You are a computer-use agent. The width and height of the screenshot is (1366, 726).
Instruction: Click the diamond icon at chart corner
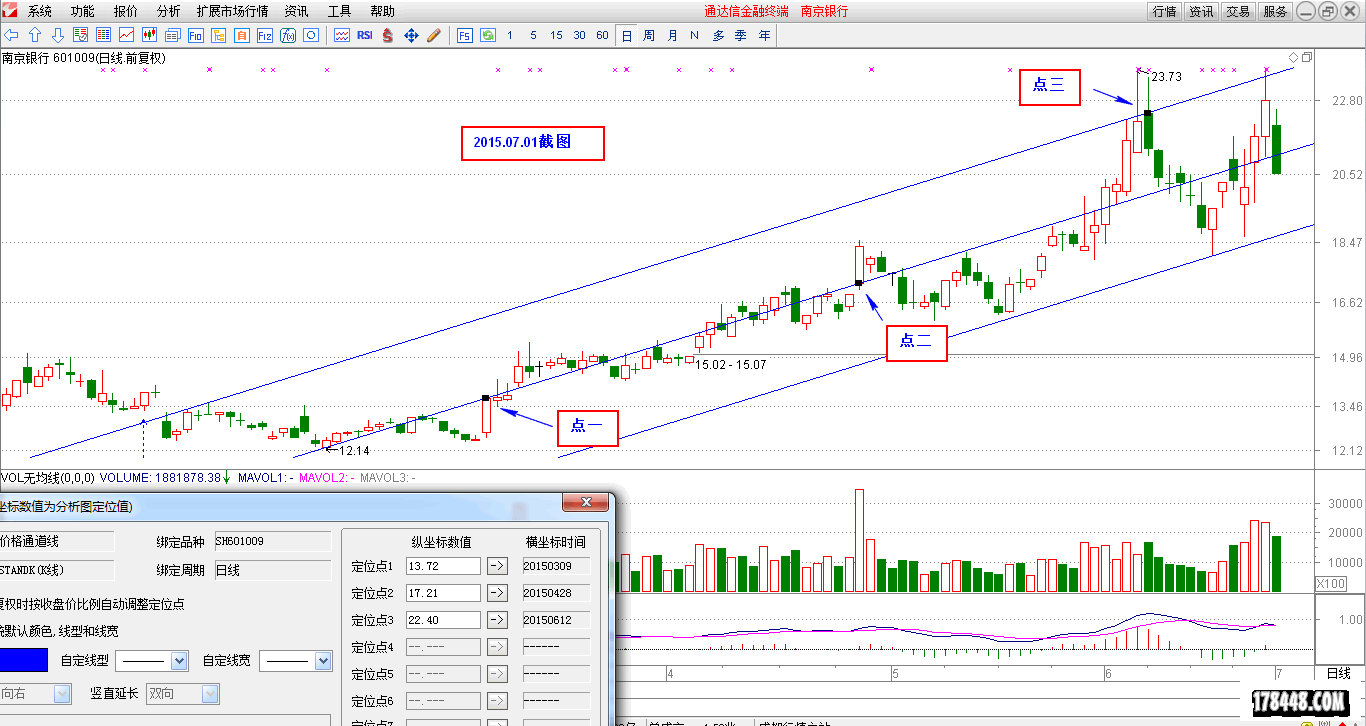coord(1293,58)
